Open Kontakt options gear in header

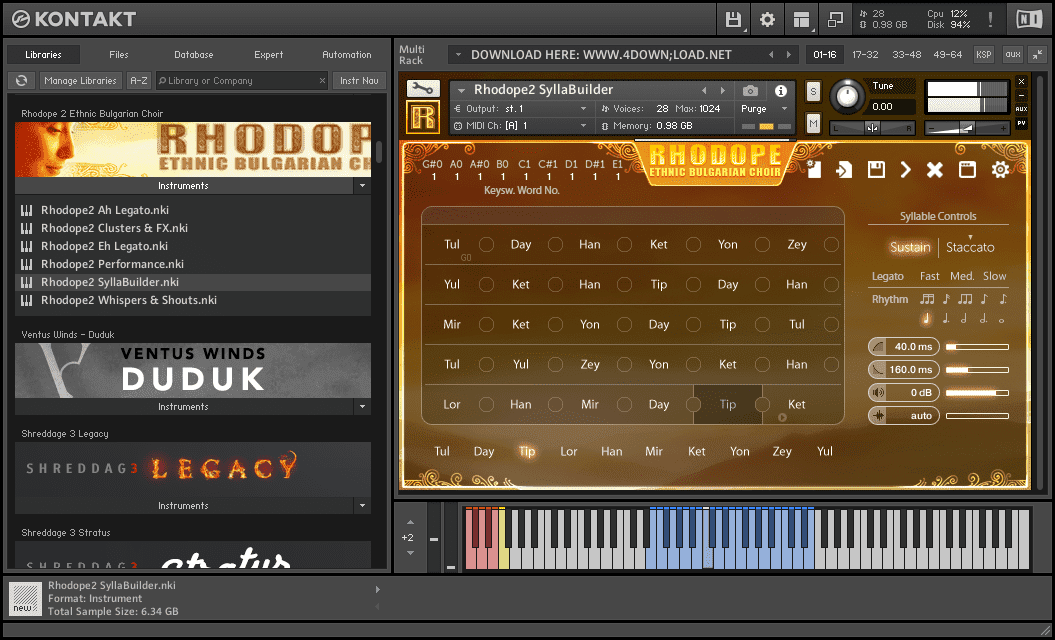click(767, 20)
